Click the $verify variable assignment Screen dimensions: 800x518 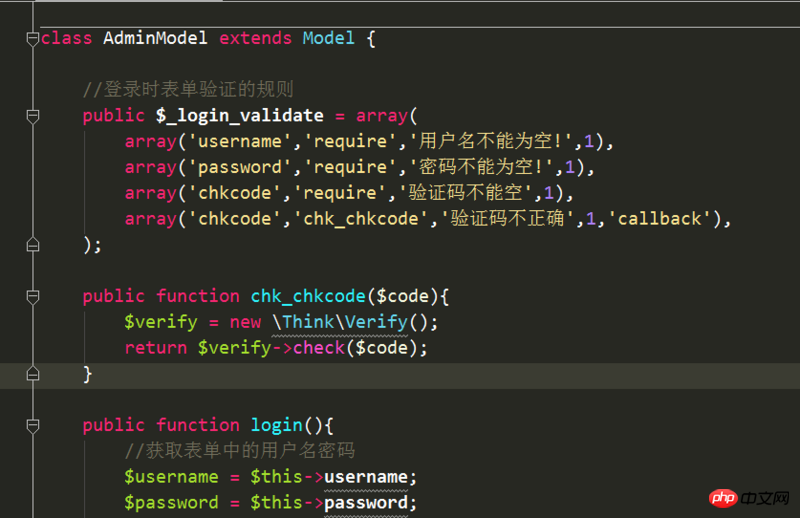coord(161,322)
